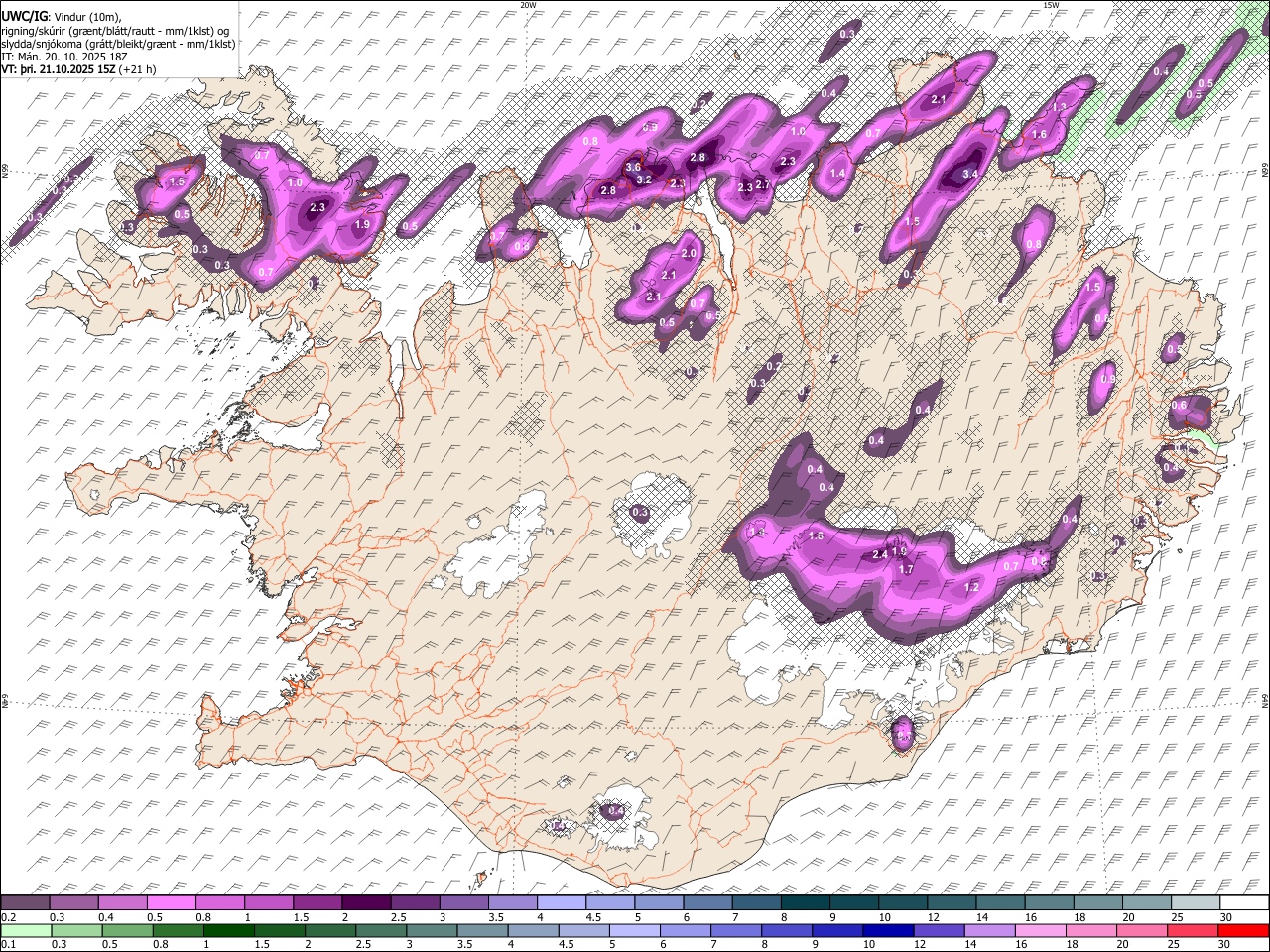The width and height of the screenshot is (1270, 952).
Task: Click the 'slydda/snjókoma' description line
Action: tap(118, 44)
